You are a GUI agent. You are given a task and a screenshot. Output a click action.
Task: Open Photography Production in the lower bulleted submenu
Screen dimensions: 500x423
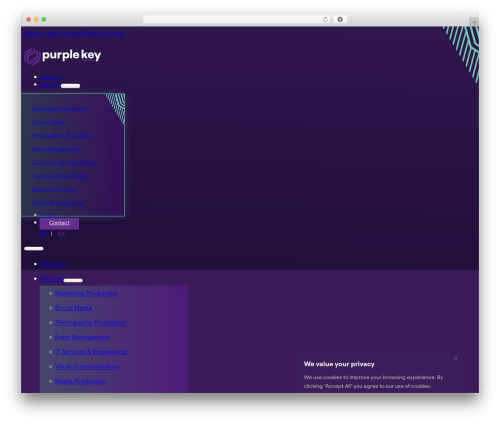pyautogui.click(x=90, y=322)
